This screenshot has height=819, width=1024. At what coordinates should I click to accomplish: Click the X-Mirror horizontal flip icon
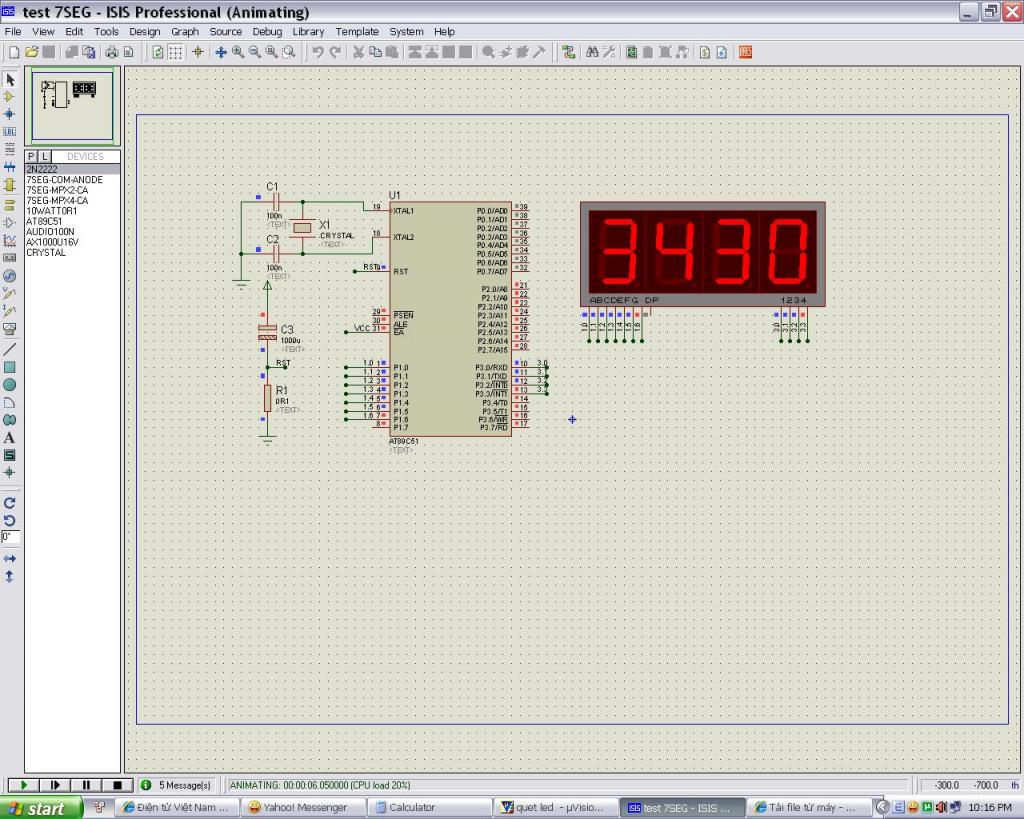(10, 558)
